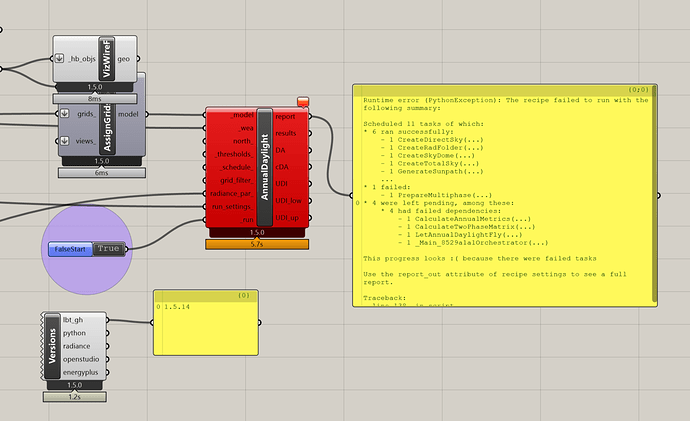Click the _model input on AnnualDaylight
690x421 pixels.
[x=242, y=115]
